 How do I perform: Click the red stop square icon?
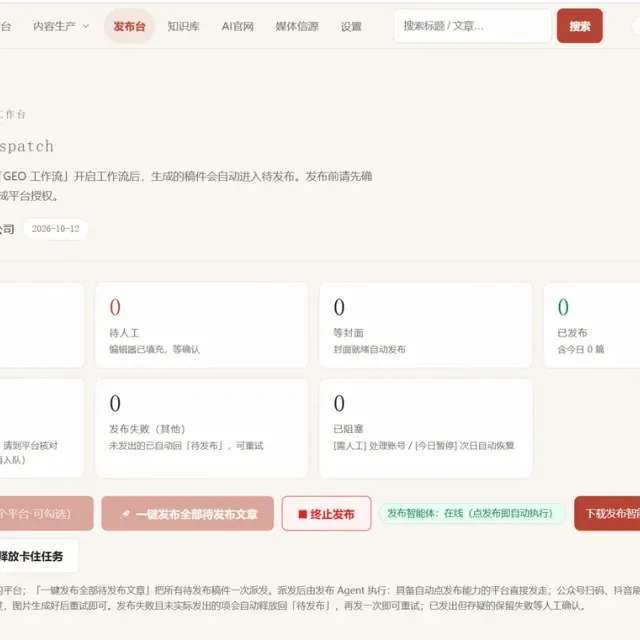pyautogui.click(x=302, y=514)
